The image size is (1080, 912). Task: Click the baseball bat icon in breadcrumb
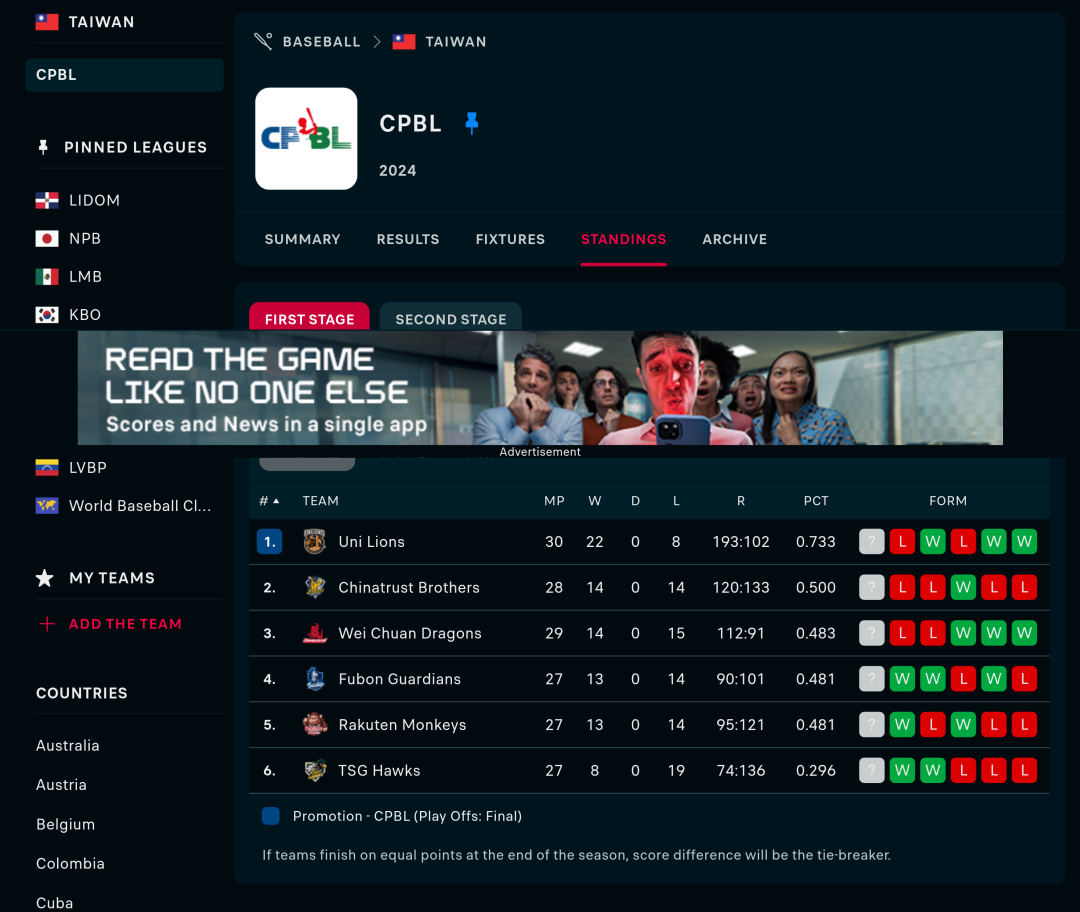coord(263,41)
